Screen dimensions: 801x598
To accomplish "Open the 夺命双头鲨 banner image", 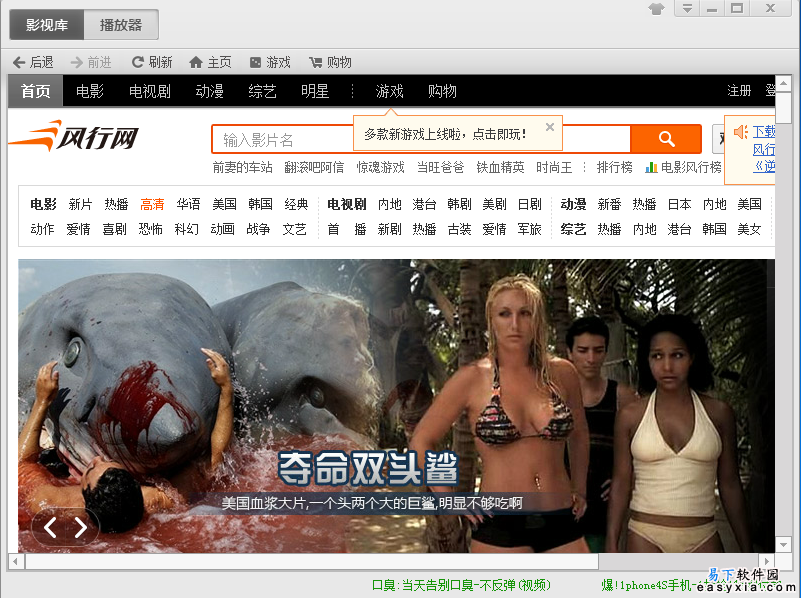I will click(396, 406).
